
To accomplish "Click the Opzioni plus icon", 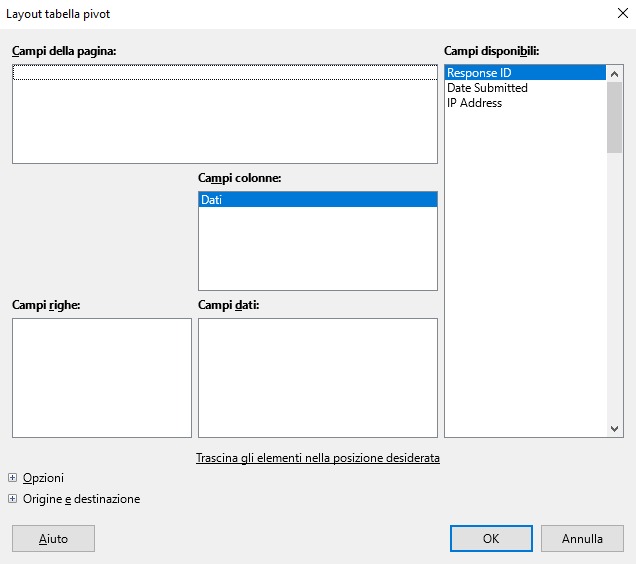I will click(x=13, y=478).
